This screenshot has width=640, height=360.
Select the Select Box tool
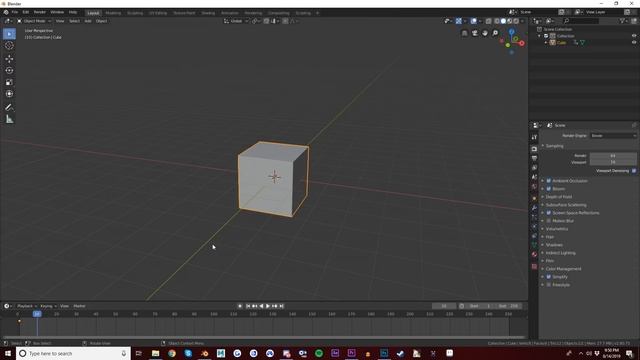pyautogui.click(x=9, y=34)
